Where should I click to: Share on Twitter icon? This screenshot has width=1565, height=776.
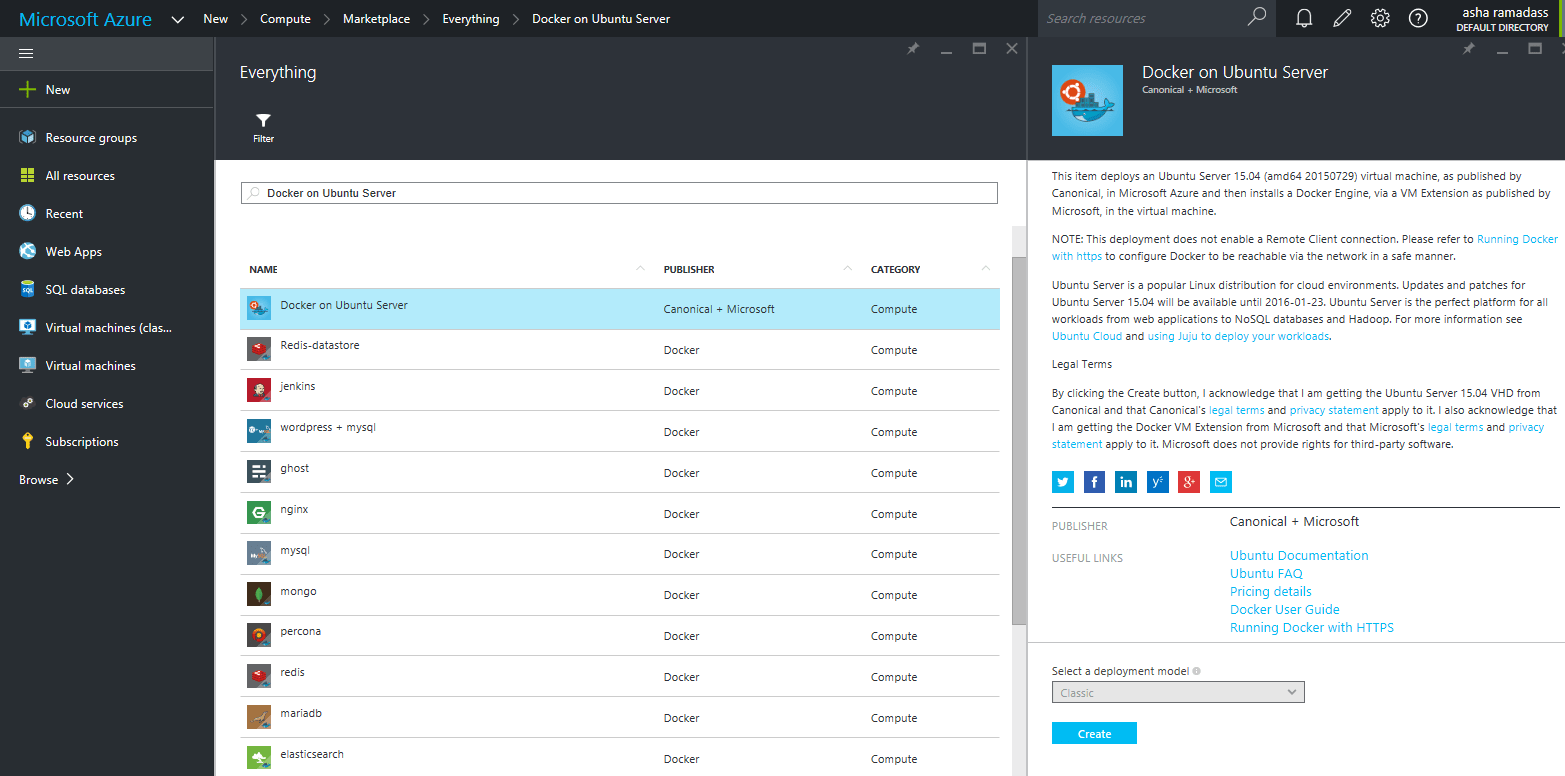coord(1063,483)
